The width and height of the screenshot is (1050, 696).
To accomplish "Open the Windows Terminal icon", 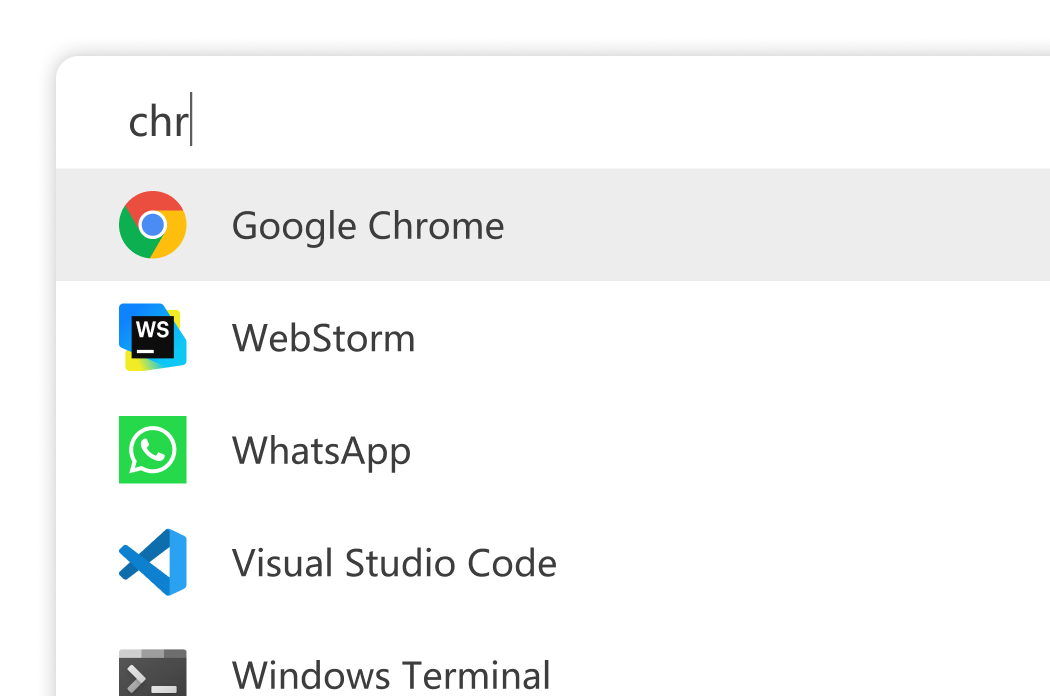I will click(x=153, y=673).
